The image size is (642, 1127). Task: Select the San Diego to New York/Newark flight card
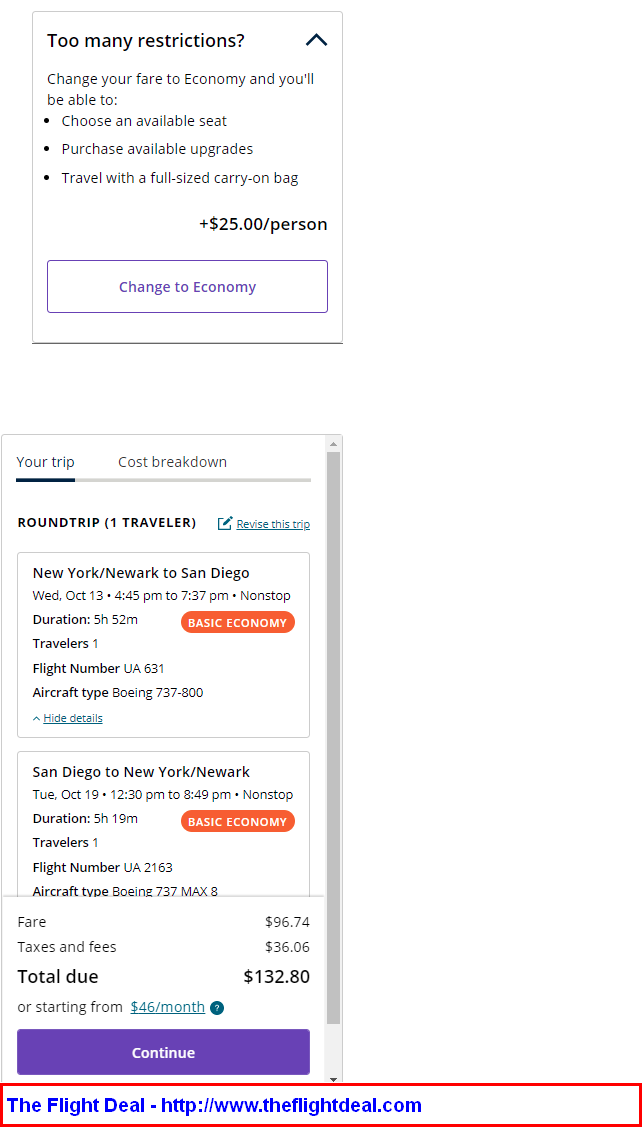coord(163,824)
